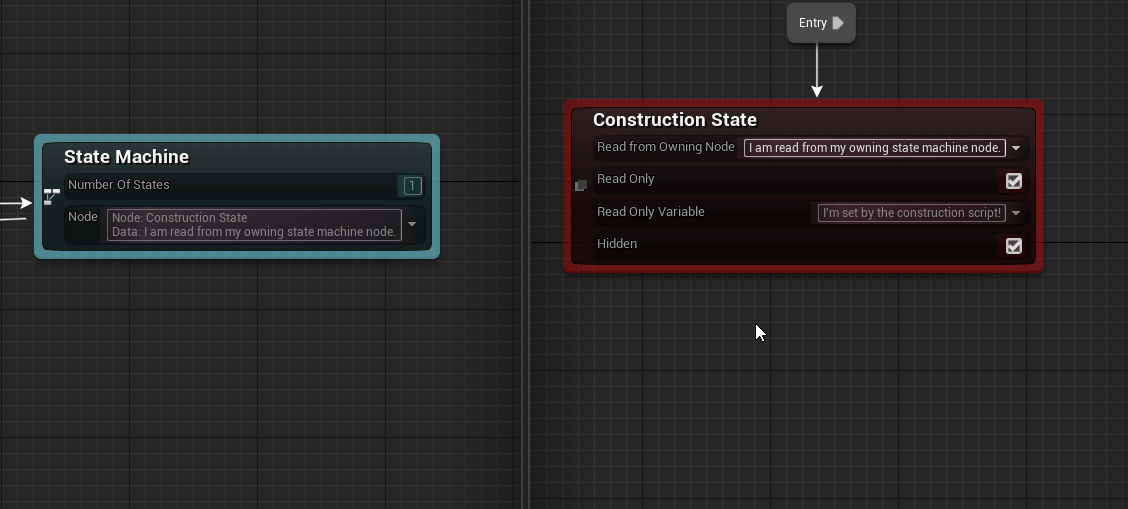Screen dimensions: 1128x509
Task: Expand the Node dropdown in State Machine
Action: click(412, 225)
